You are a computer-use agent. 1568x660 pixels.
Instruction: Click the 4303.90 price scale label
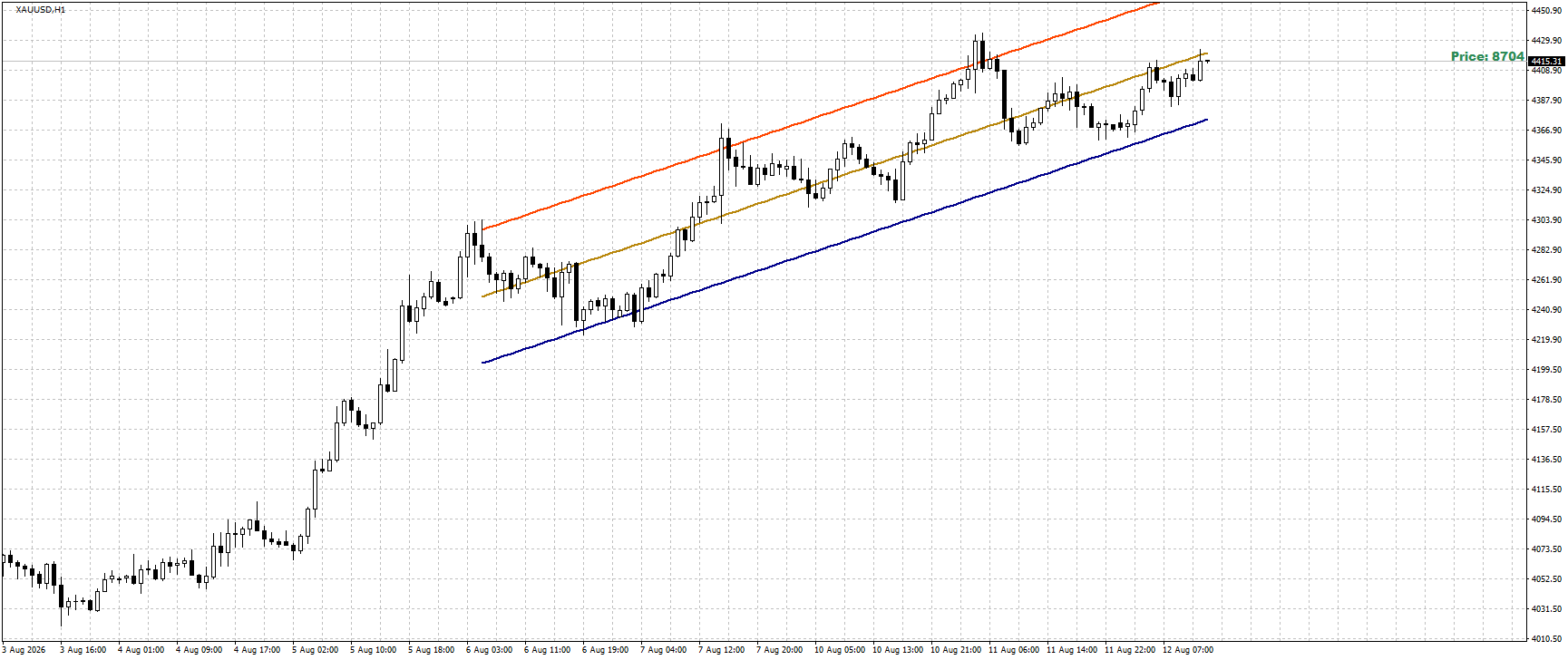tap(1546, 220)
